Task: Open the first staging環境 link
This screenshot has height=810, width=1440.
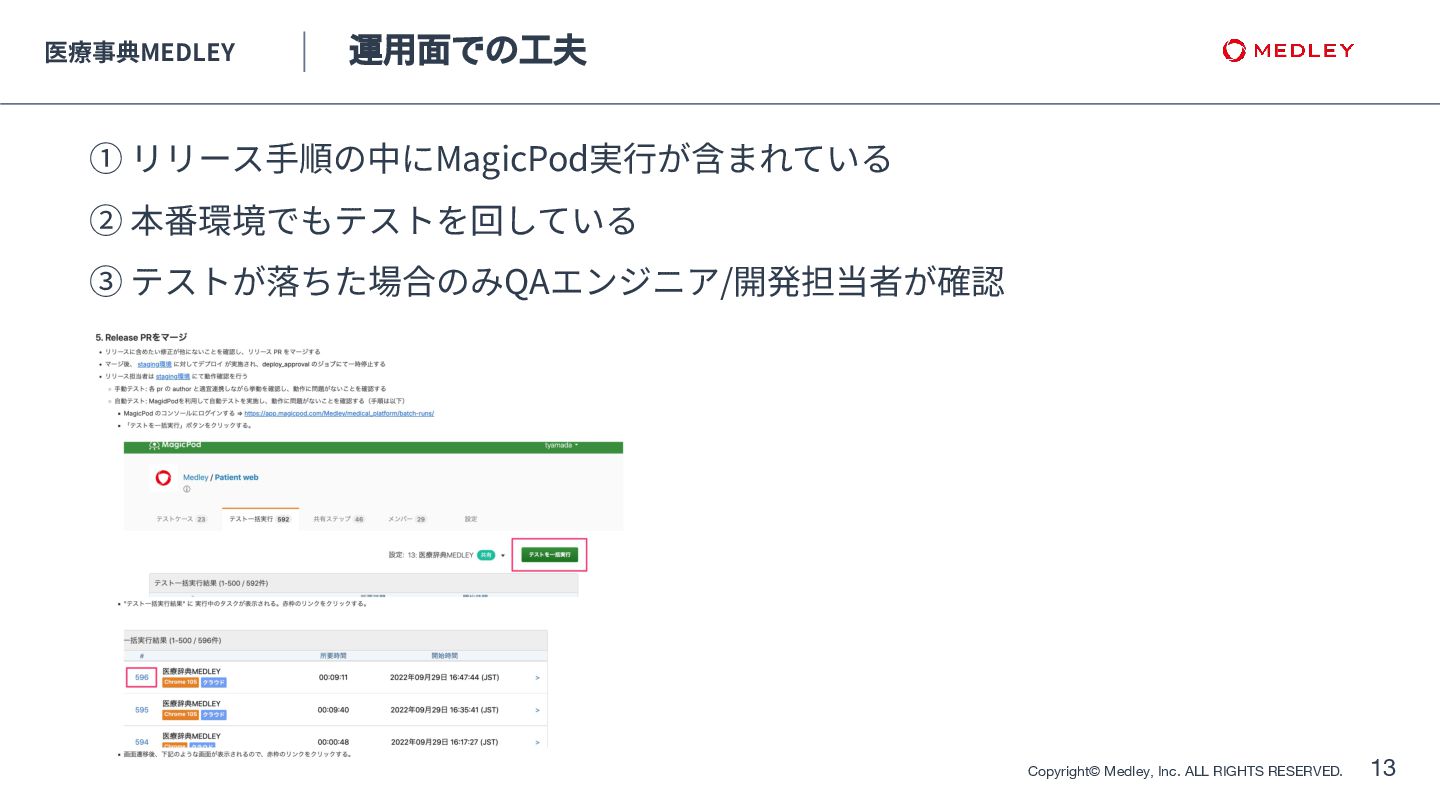Action: point(155,364)
